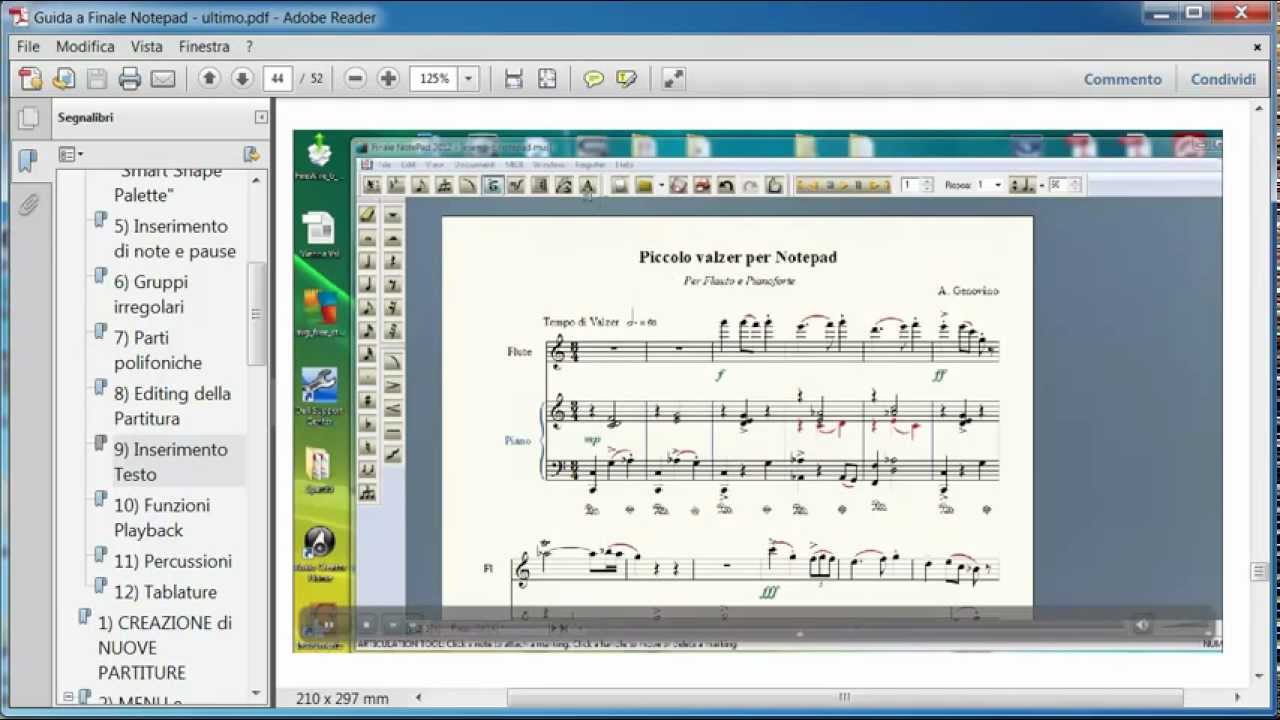Image resolution: width=1280 pixels, height=720 pixels.
Task: Open the Condividi pane
Action: coord(1223,79)
